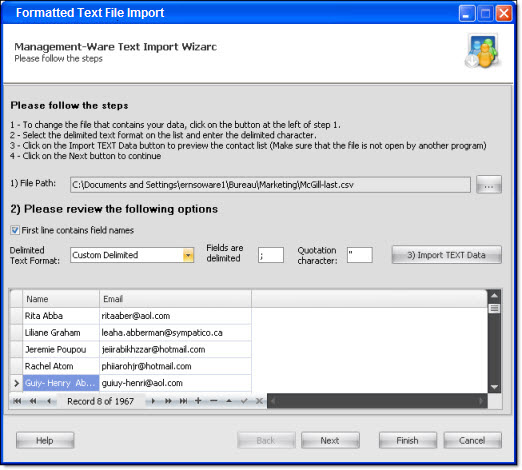This screenshot has width=522, height=470.
Task: Click the phiiarohjr@hotmail.com email cell
Action: pos(175,366)
